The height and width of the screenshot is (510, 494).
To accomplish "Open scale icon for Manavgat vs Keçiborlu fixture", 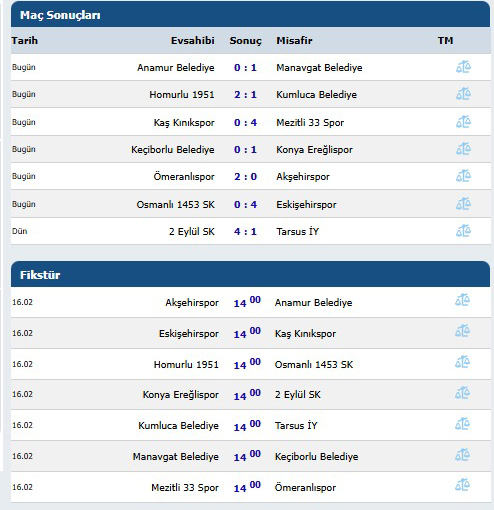I will click(x=462, y=455).
